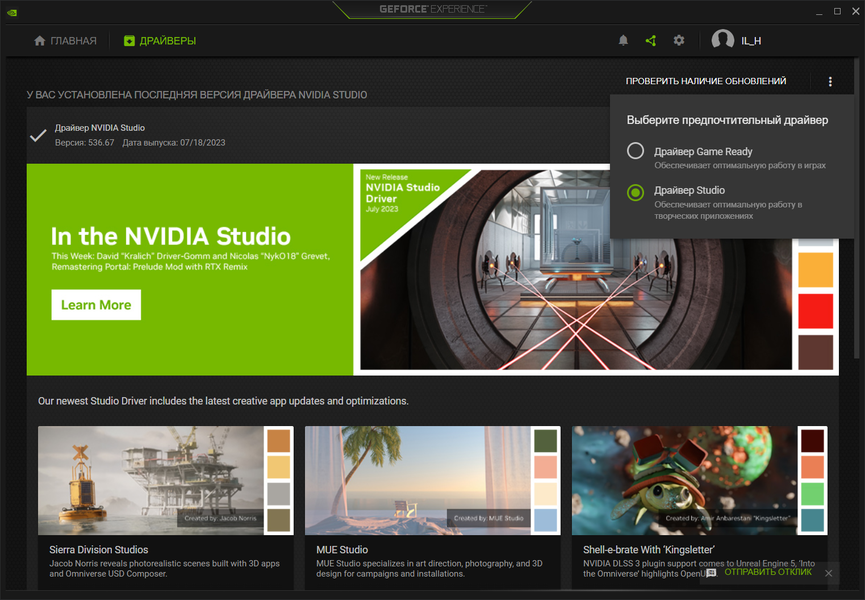Click the IL_H username
Viewport: 865px width, 600px height.
point(751,41)
